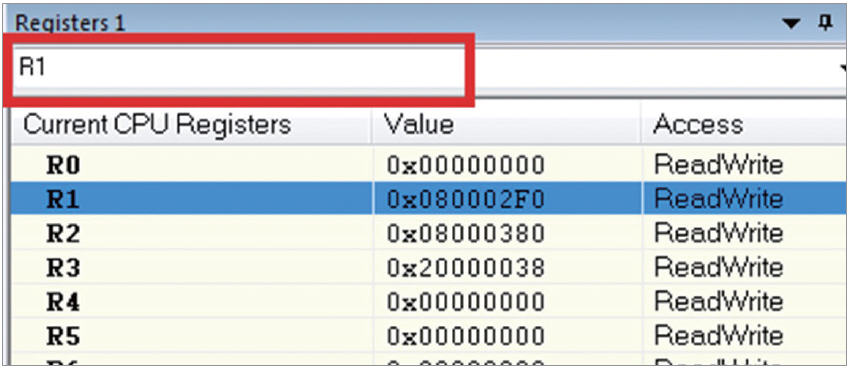The height and width of the screenshot is (371, 853).
Task: Click R0 value 0x00000000
Action: tap(466, 165)
